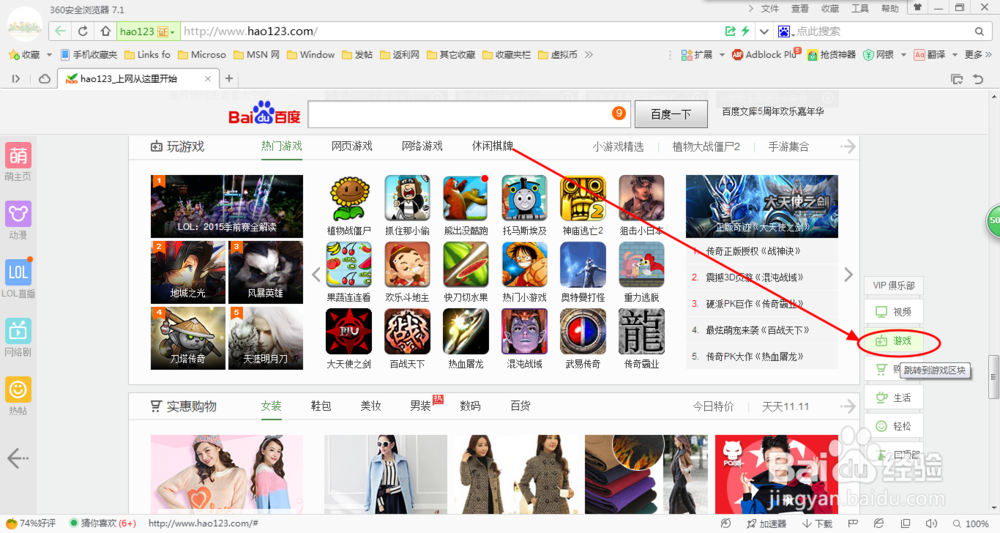Open the LOL直播 sidebar icon
The image size is (1000, 533).
point(18,272)
